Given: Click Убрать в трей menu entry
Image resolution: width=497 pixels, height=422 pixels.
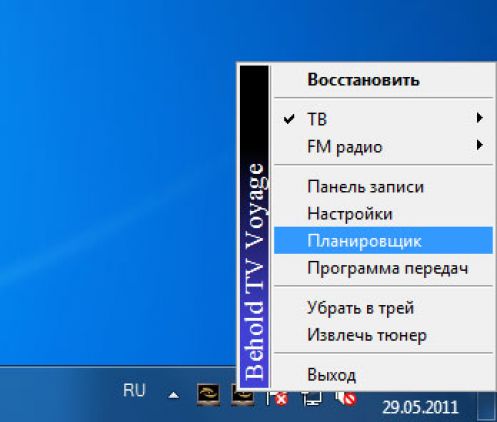Looking at the screenshot, I should tap(383, 308).
